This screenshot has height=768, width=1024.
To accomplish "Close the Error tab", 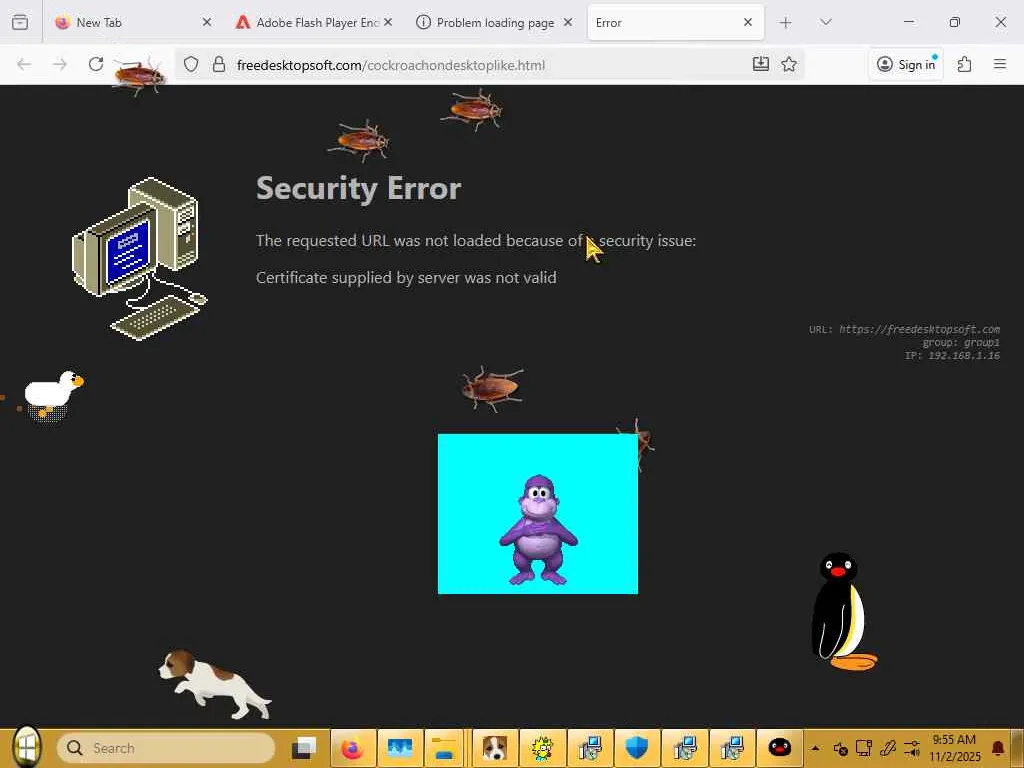I will [x=748, y=22].
